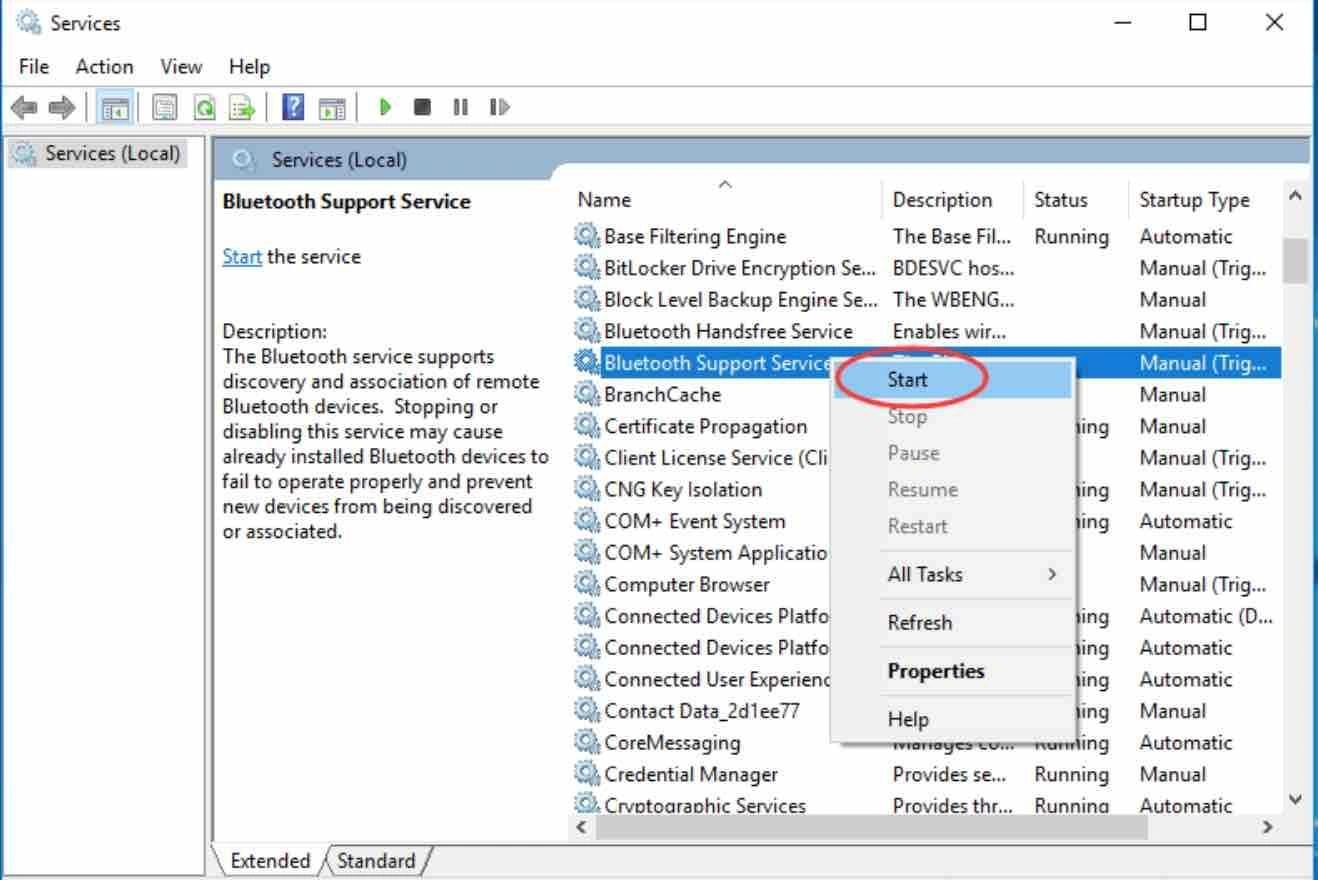The height and width of the screenshot is (880, 1318).
Task: Select the Certificate Propagation service
Action: click(x=705, y=426)
